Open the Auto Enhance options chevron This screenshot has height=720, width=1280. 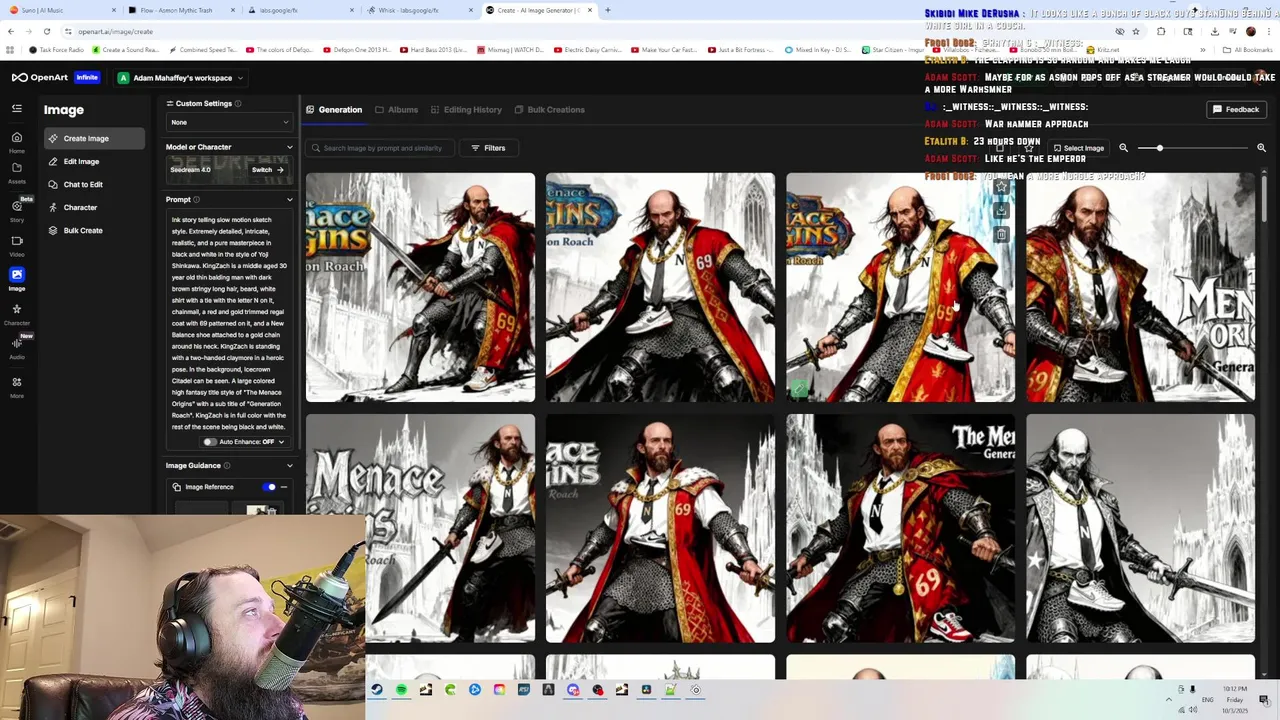[281, 442]
